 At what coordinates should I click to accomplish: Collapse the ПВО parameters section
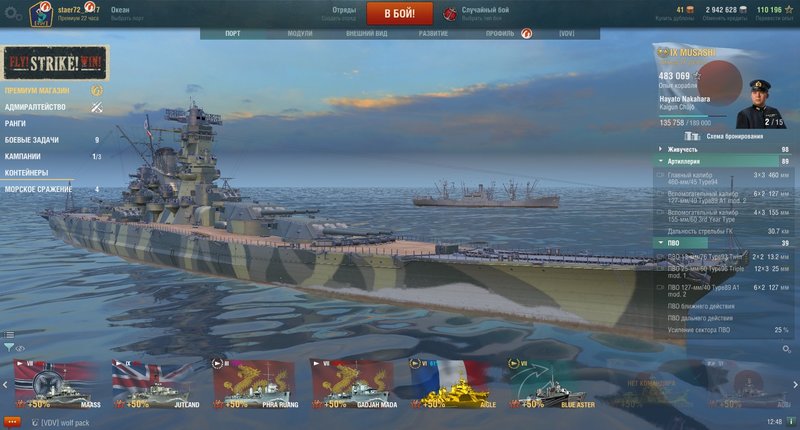pos(722,243)
